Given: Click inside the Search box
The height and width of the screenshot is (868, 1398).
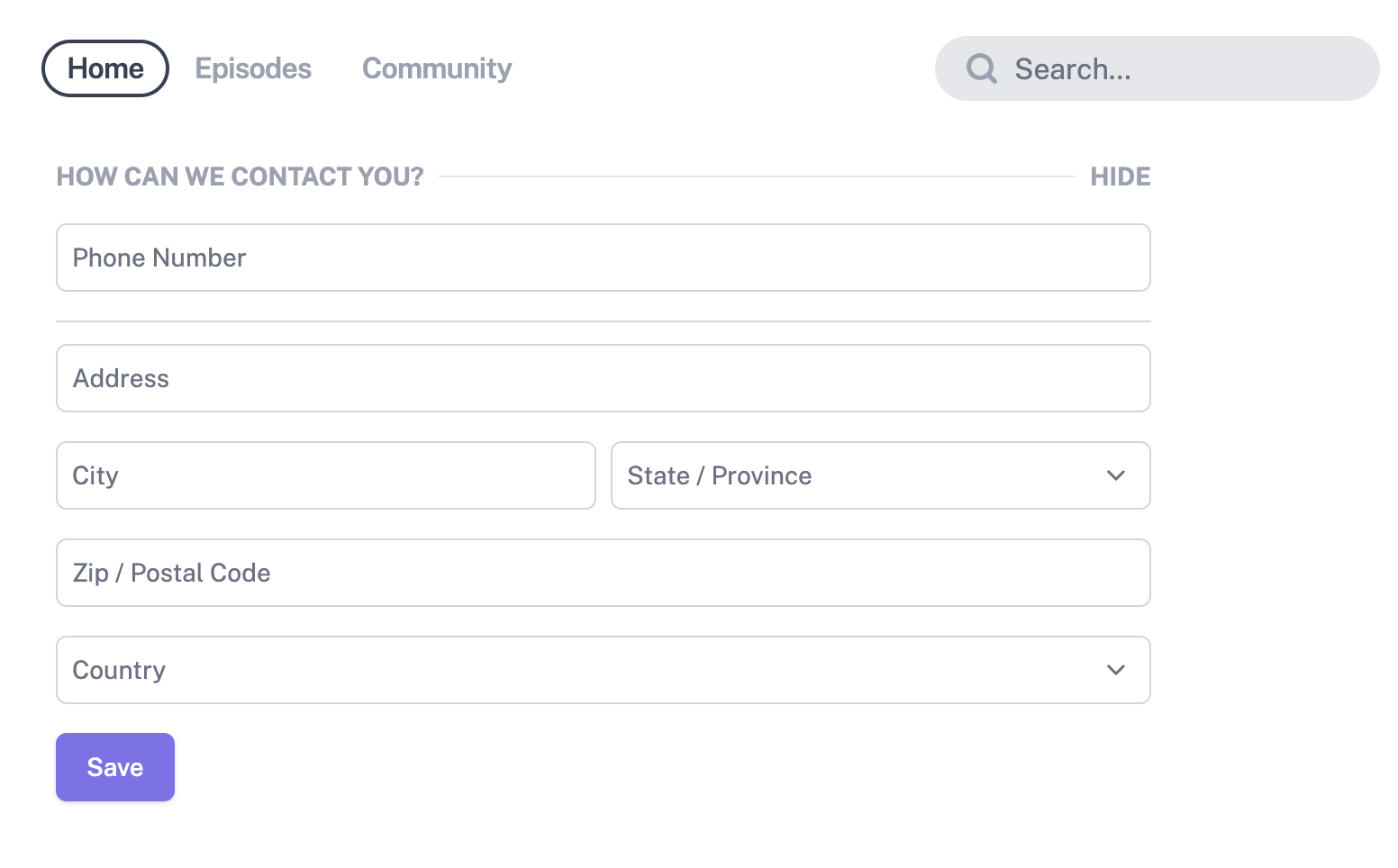Looking at the screenshot, I should pos(1156,68).
